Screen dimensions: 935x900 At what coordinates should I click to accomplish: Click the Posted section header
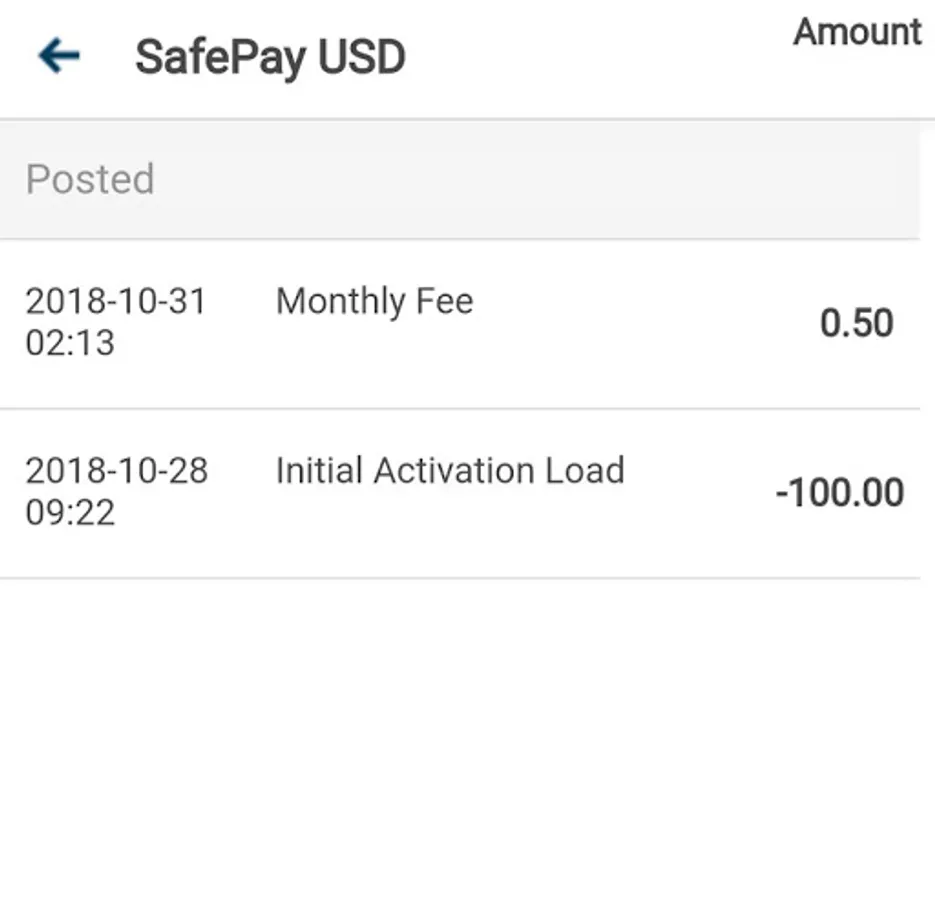pos(90,179)
